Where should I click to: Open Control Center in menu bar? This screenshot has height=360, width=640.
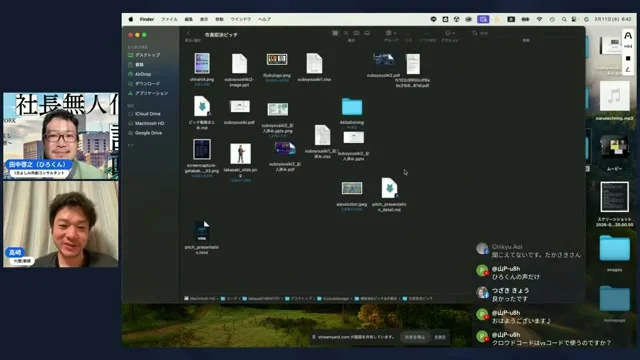[574, 19]
